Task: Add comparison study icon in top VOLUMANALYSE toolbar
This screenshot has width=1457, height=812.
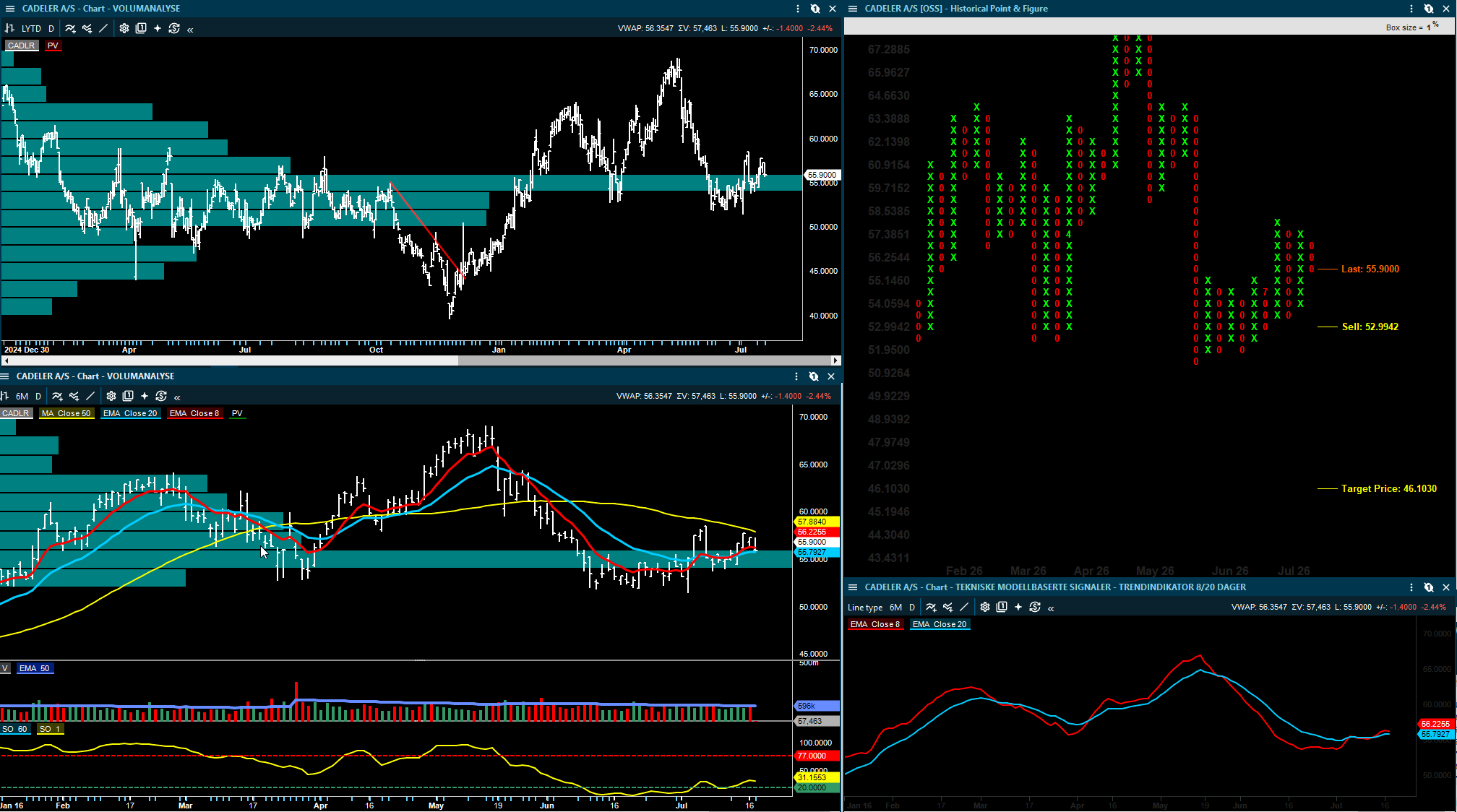Action: (87, 29)
